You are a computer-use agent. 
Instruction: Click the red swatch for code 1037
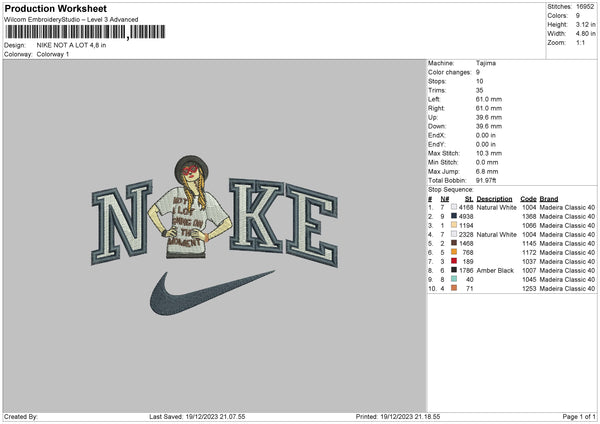point(454,261)
